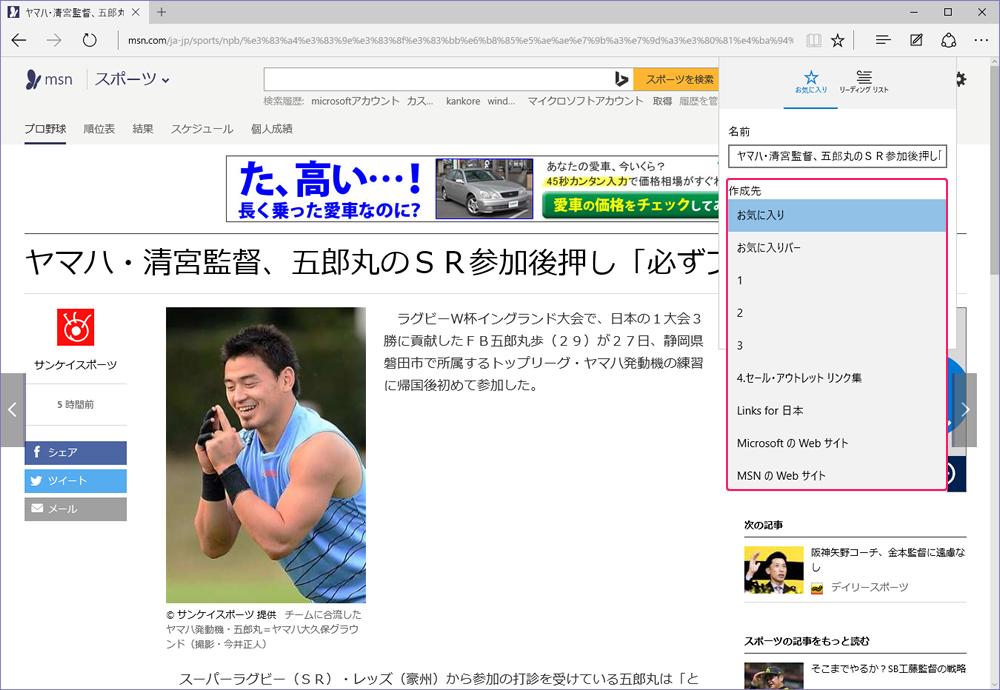Viewport: 1000px width, 690px height.
Task: Select folder 3 in dropdown list
Action: (837, 346)
